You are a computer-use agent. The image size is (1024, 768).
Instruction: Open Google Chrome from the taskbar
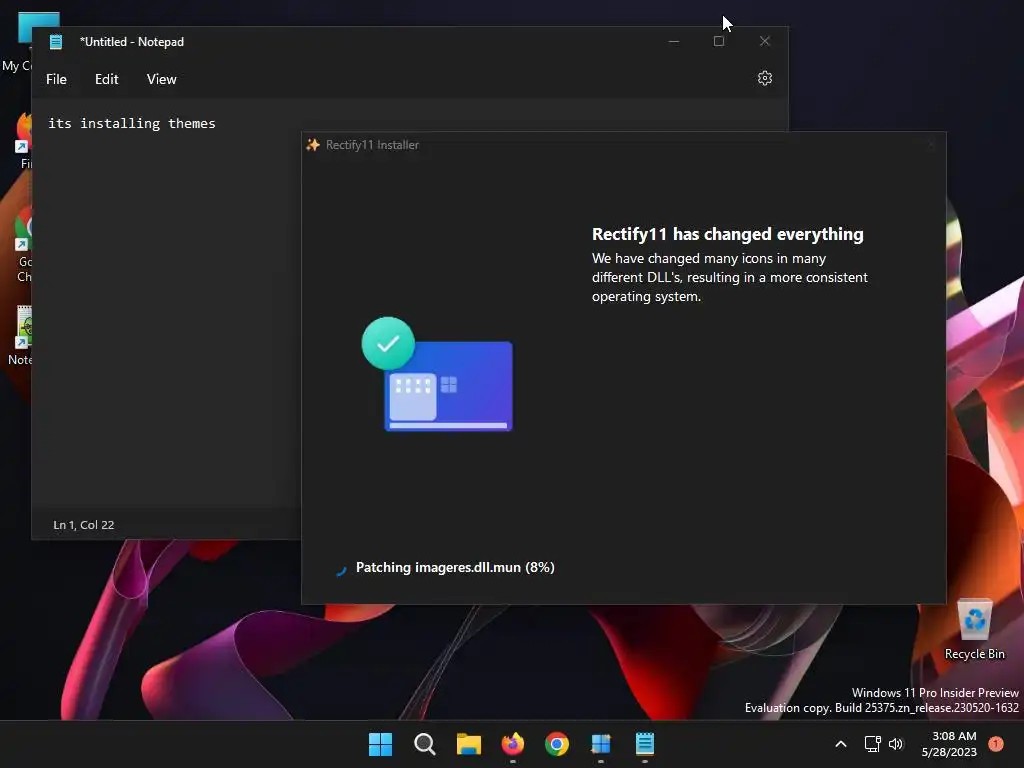point(557,744)
